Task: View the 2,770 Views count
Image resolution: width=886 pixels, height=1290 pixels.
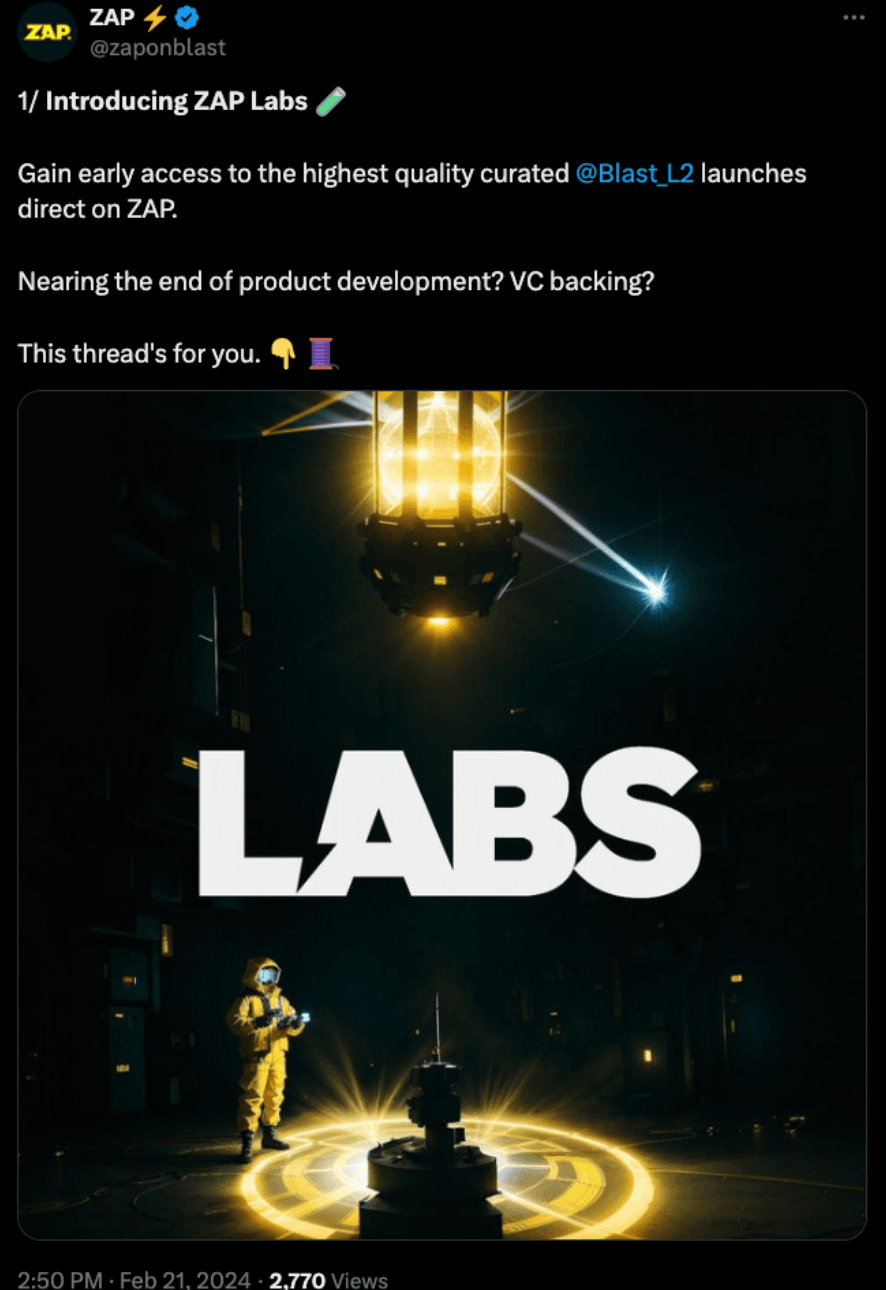Action: pyautogui.click(x=329, y=1279)
